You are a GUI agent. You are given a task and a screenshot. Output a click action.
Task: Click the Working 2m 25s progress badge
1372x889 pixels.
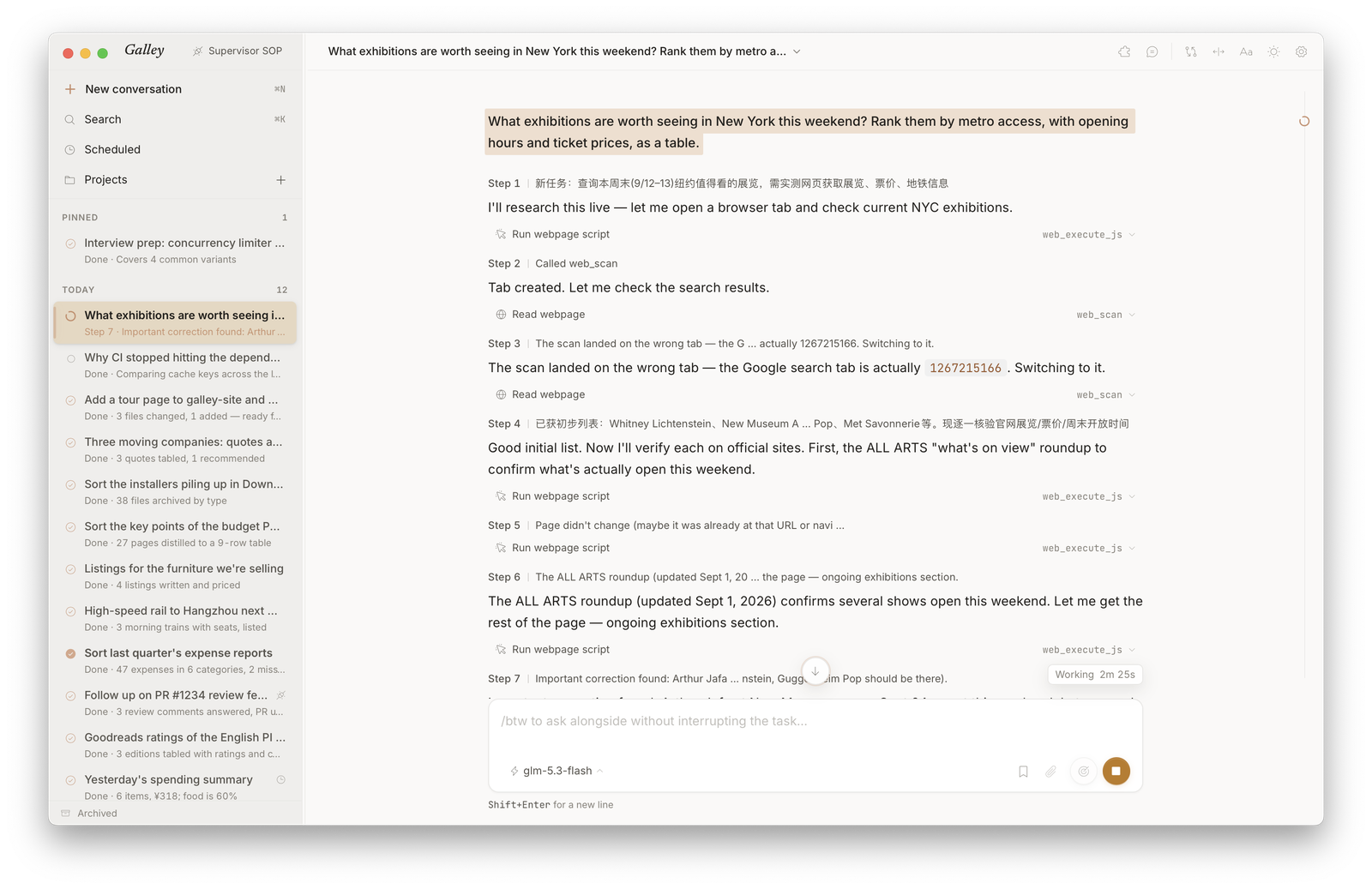(x=1095, y=675)
